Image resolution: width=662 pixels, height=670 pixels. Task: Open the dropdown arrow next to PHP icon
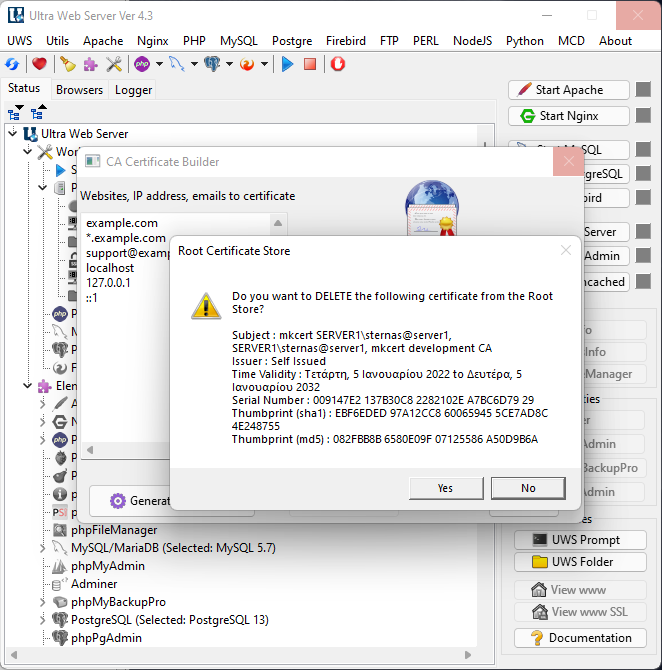(x=159, y=65)
